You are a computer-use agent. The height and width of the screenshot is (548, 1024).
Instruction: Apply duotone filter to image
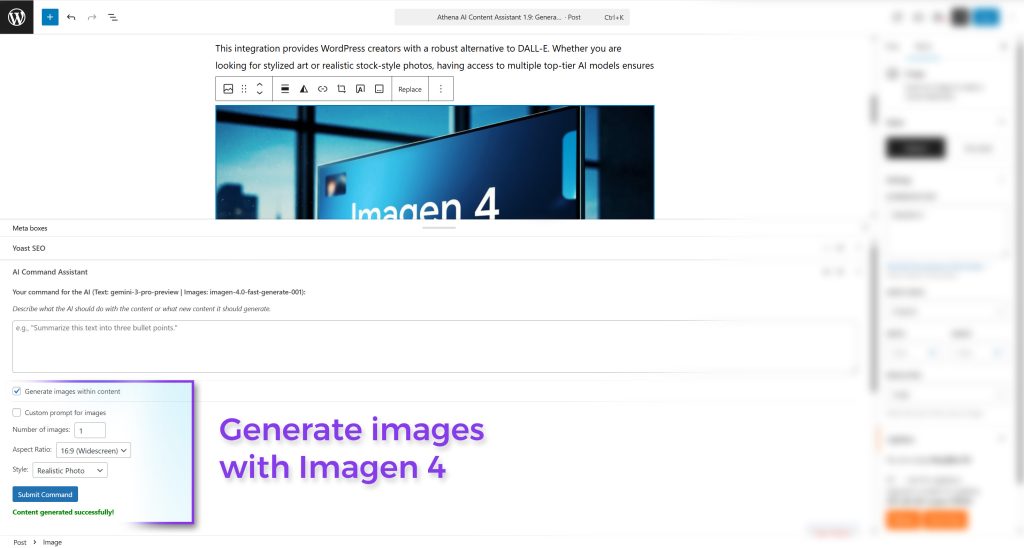pos(304,89)
